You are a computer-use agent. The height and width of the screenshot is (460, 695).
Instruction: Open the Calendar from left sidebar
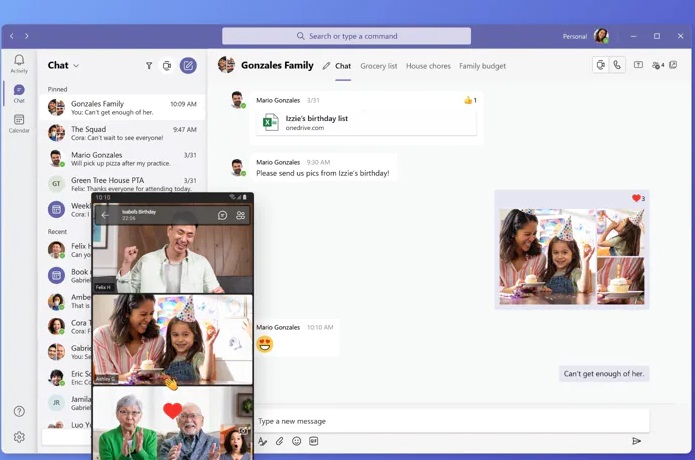(19, 124)
